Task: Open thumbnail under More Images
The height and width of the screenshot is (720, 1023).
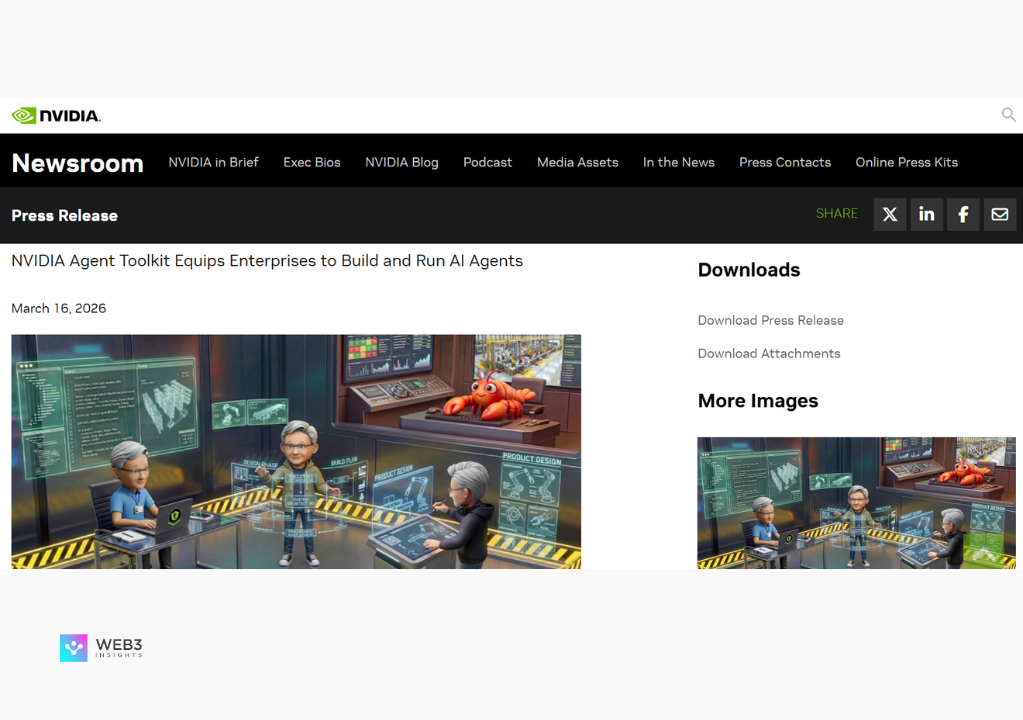Action: pyautogui.click(x=856, y=502)
